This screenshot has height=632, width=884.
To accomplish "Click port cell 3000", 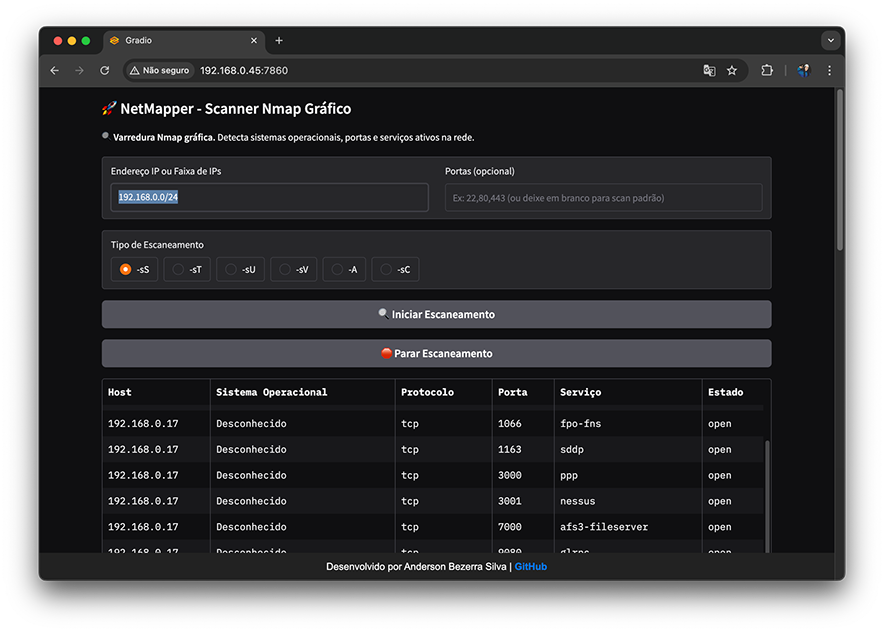I will point(523,475).
